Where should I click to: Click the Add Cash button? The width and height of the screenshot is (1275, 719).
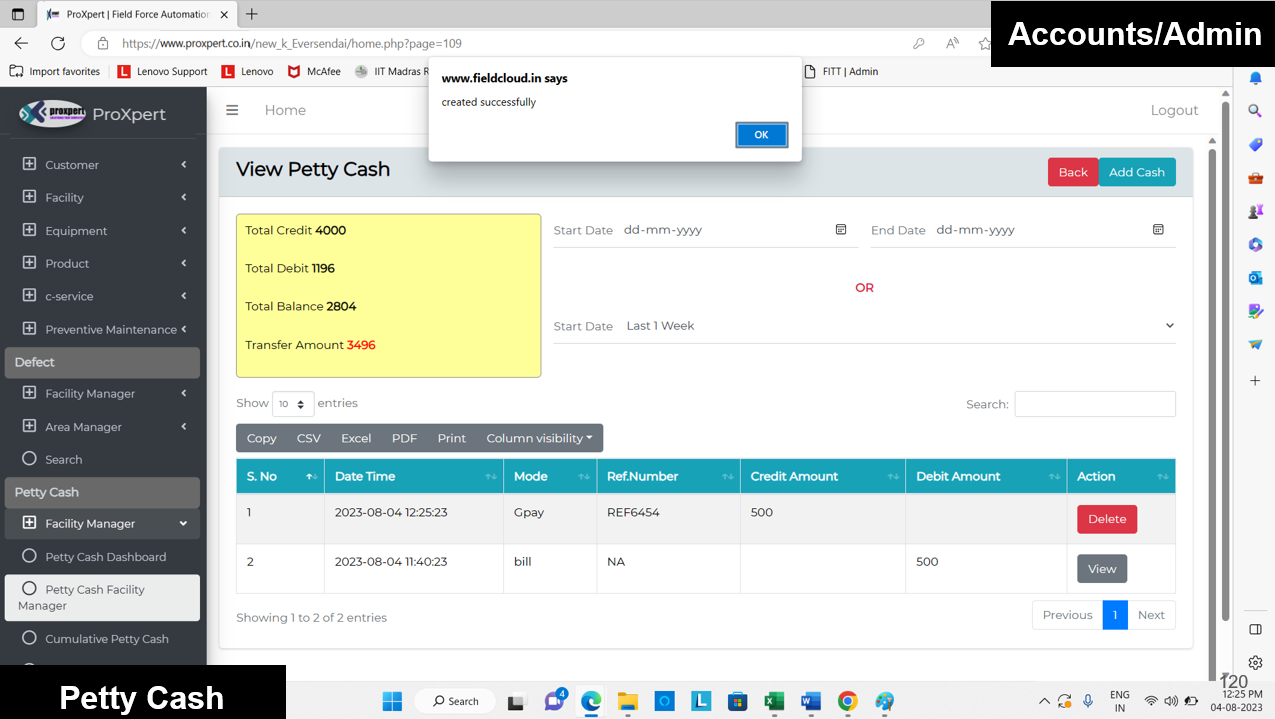click(1136, 172)
